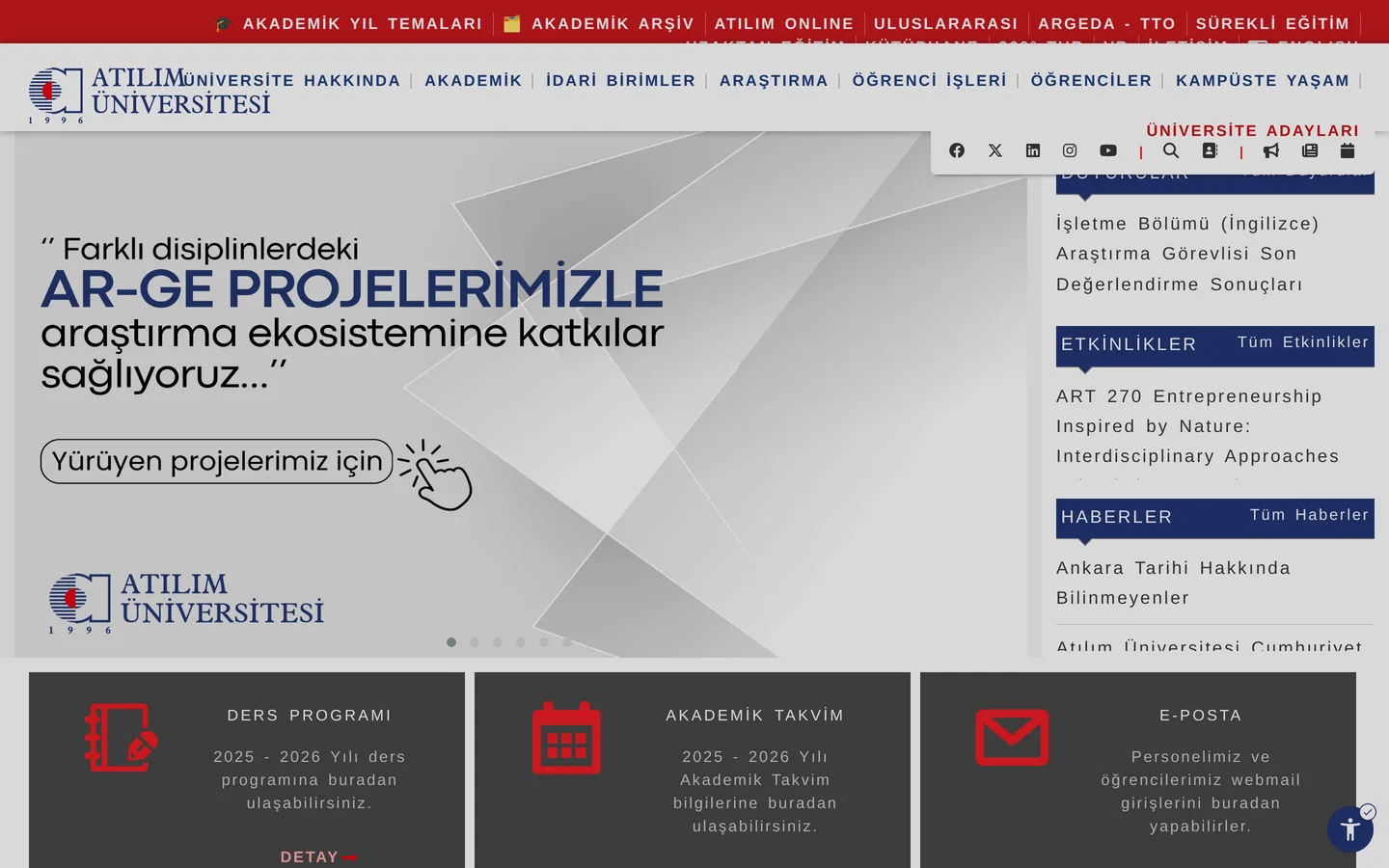The height and width of the screenshot is (868, 1389).
Task: Click the Detay link under Ders Programı
Action: click(318, 856)
